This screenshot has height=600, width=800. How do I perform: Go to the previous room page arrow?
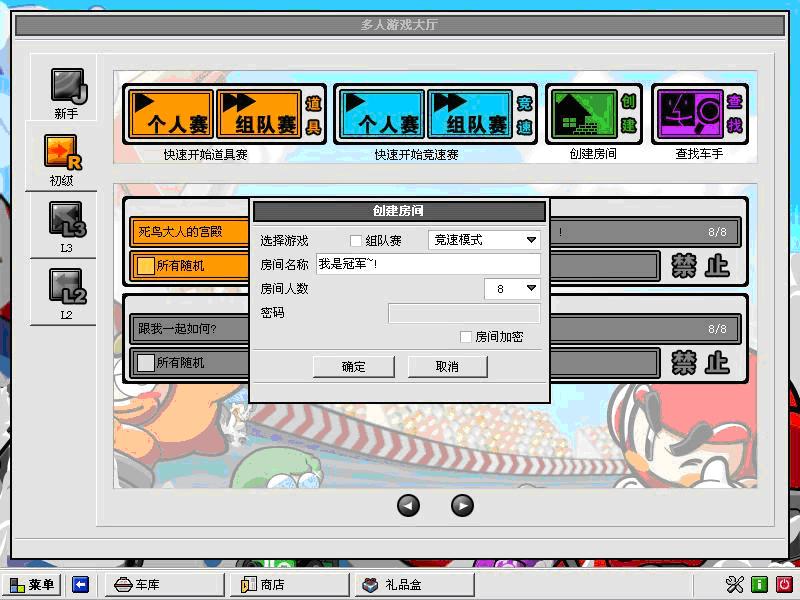408,505
